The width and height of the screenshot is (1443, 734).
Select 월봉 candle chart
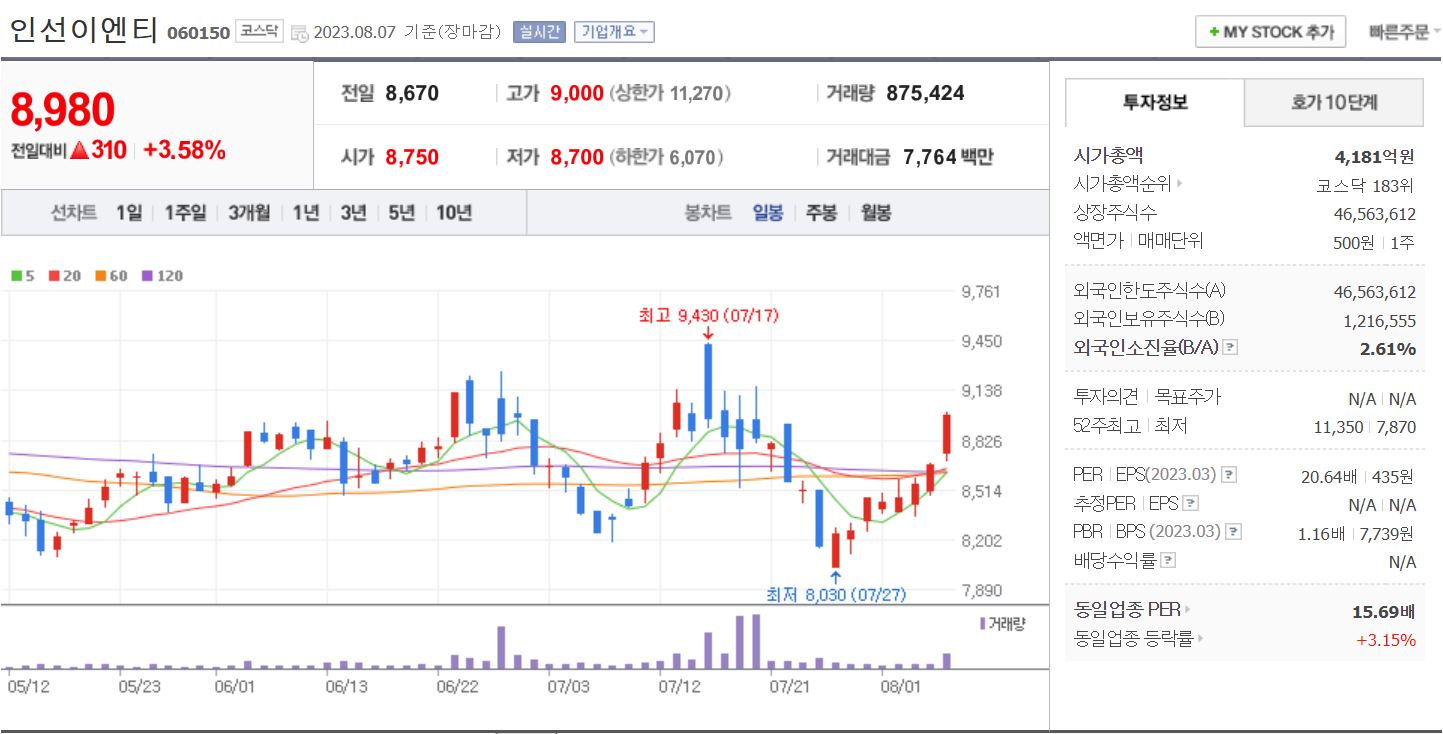click(x=876, y=212)
